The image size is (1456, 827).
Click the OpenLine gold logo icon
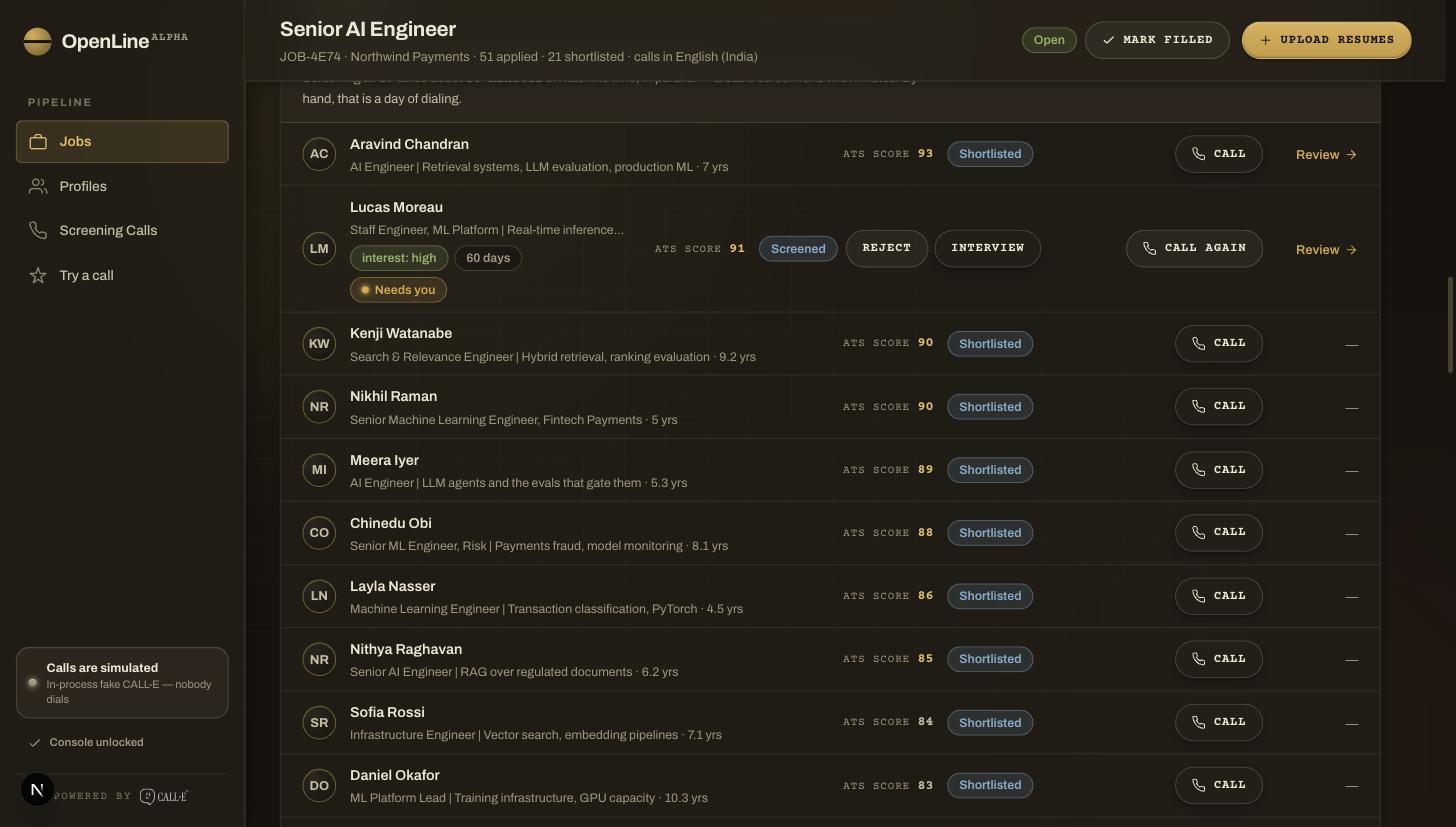point(37,41)
